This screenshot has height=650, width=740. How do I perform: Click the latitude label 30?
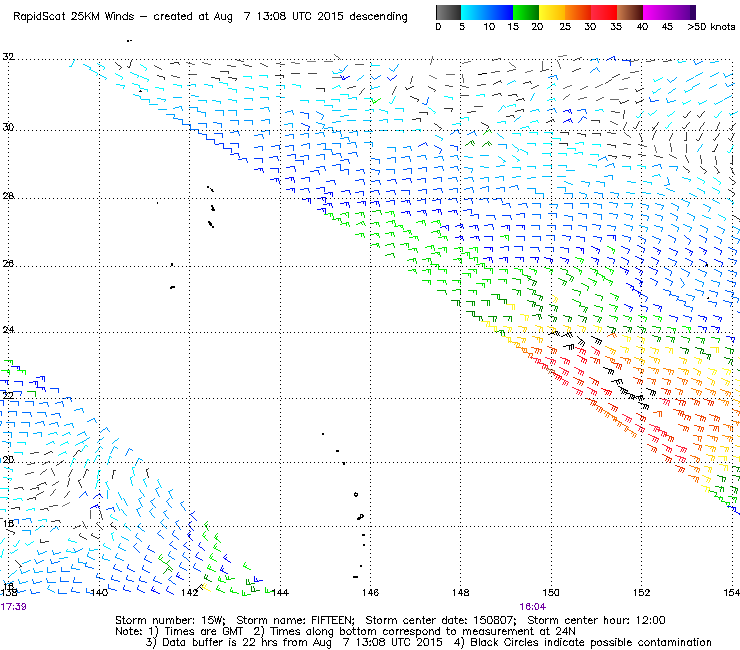(x=8, y=127)
